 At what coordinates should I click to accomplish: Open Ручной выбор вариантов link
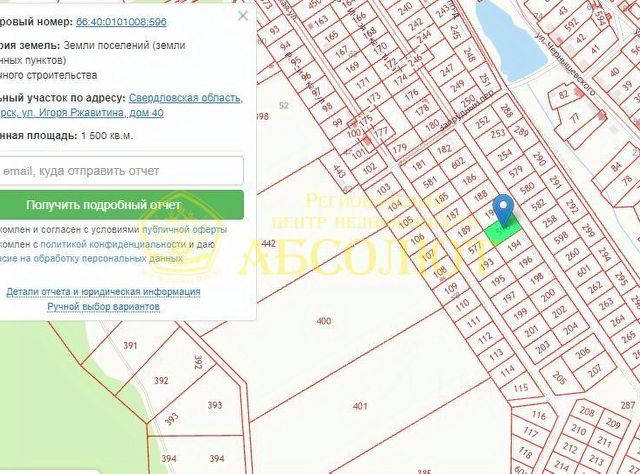(x=103, y=306)
